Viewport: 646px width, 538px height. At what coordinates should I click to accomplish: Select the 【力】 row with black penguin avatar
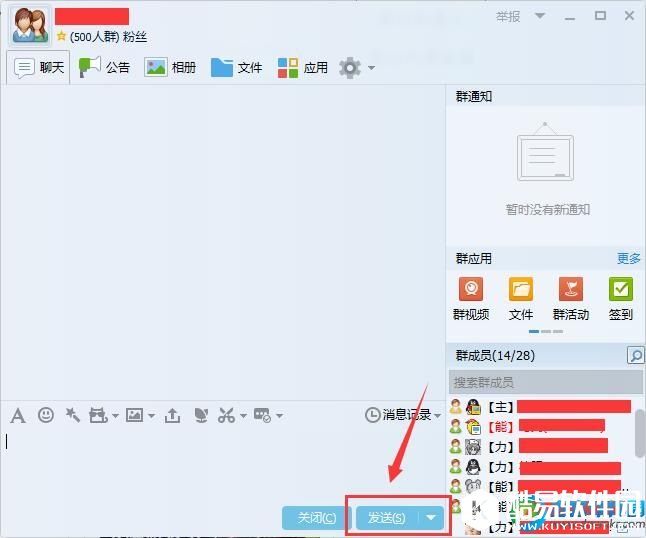[541, 467]
